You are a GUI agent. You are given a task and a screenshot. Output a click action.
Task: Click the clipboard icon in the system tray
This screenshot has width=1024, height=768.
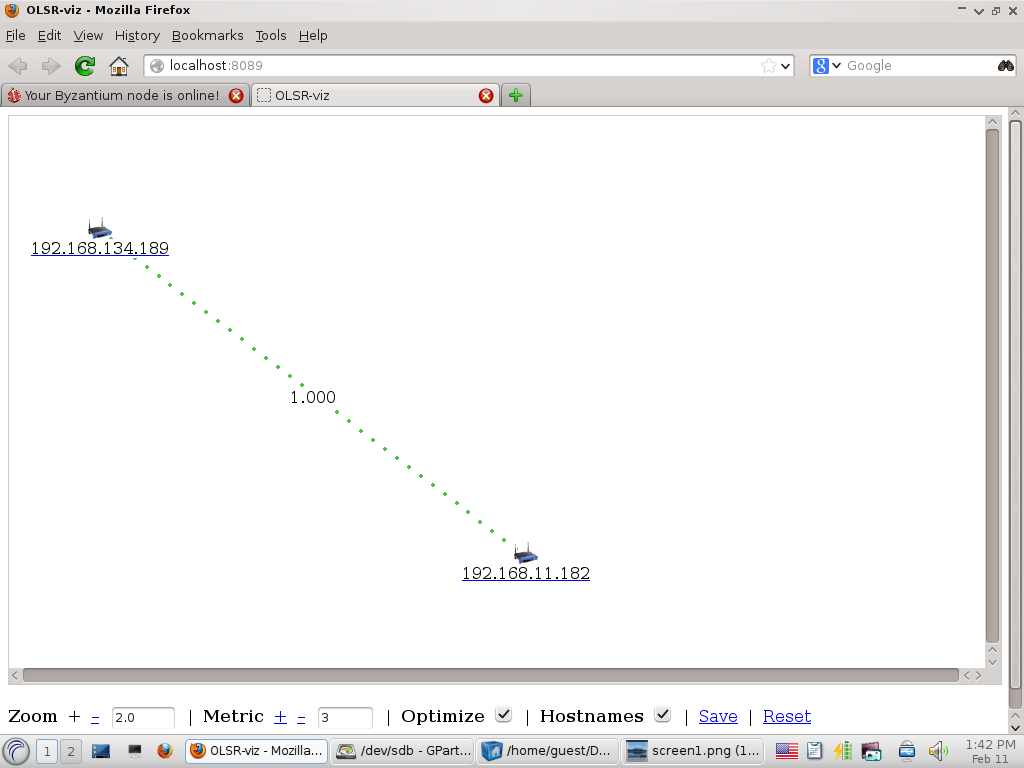click(813, 750)
